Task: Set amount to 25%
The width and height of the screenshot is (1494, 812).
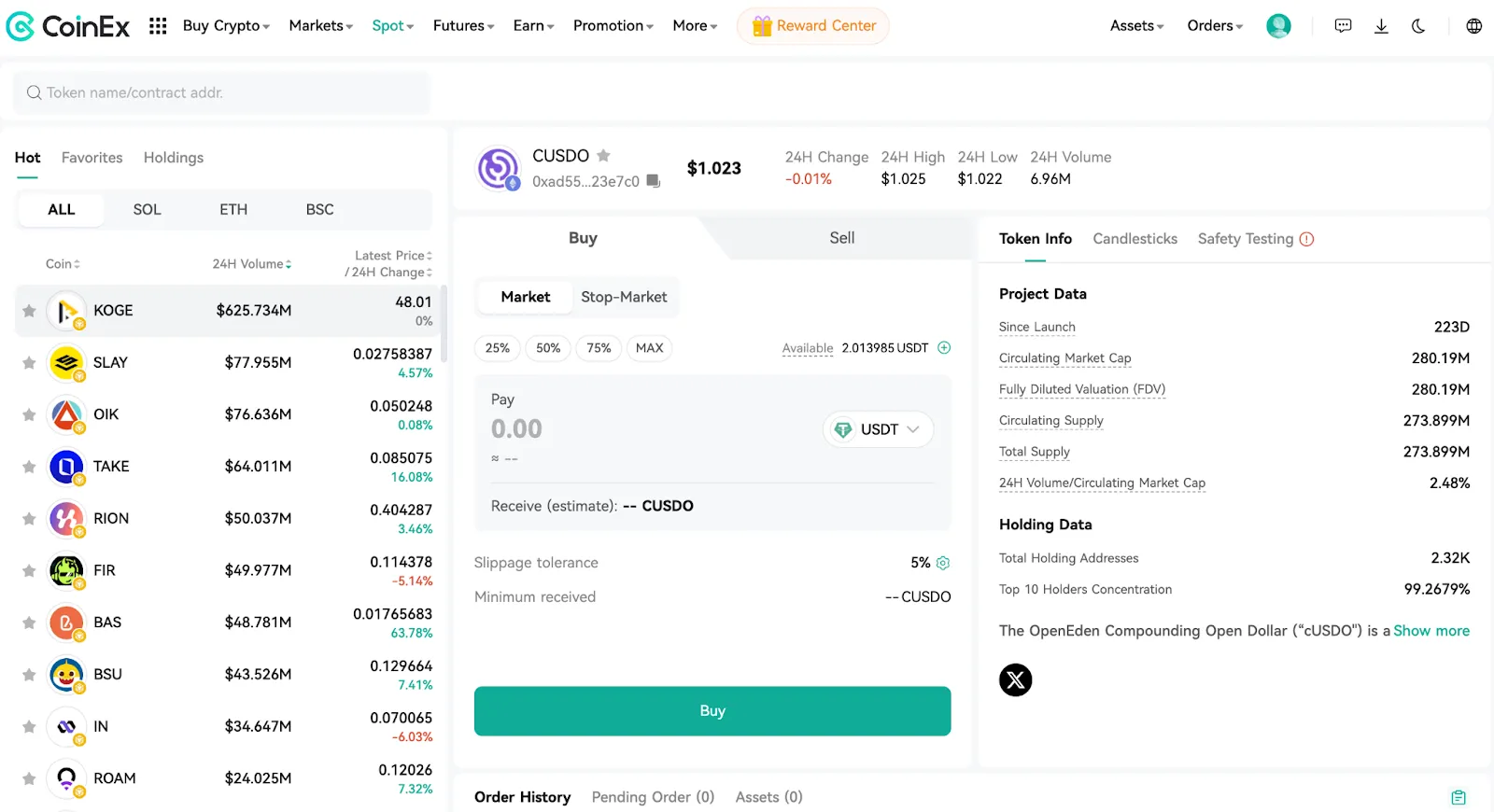Action: coord(498,348)
